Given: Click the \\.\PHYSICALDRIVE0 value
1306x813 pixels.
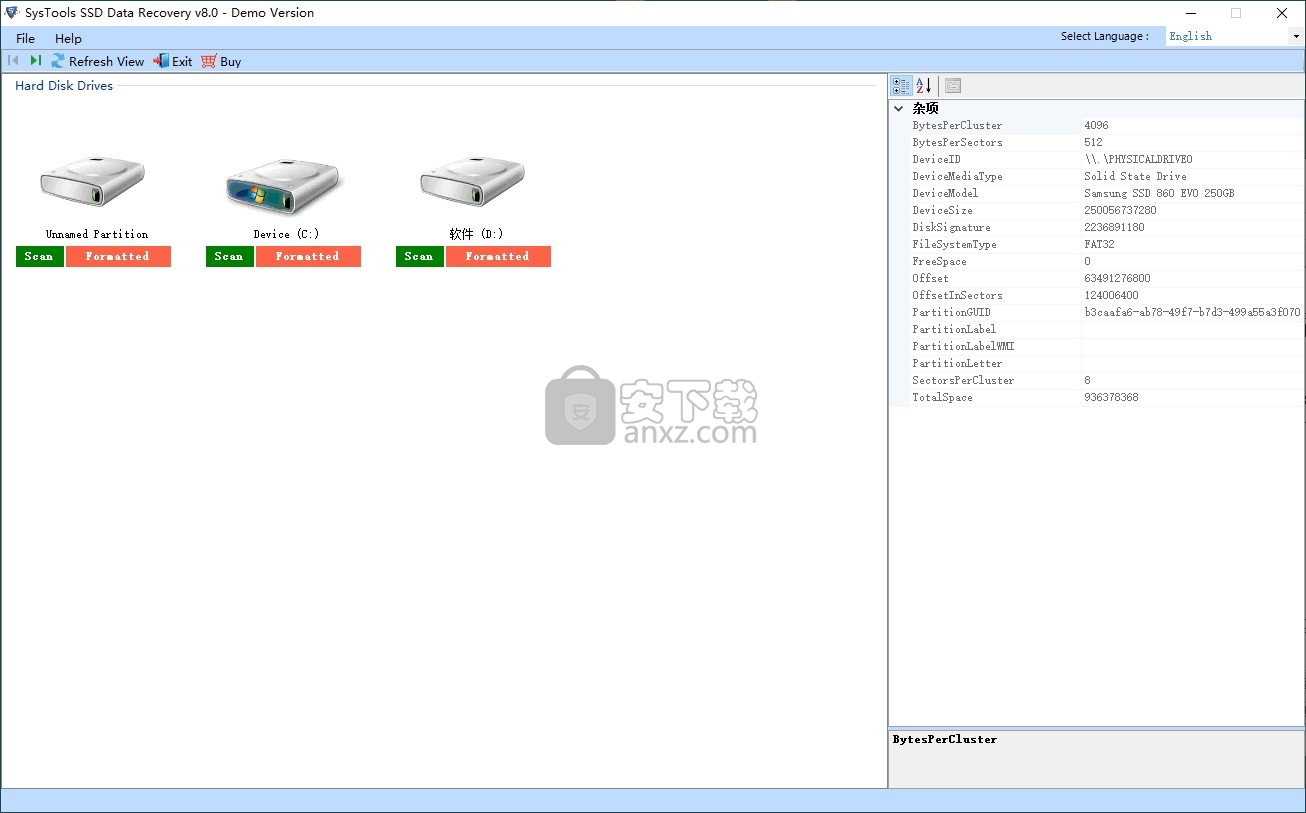Looking at the screenshot, I should [x=1138, y=160].
